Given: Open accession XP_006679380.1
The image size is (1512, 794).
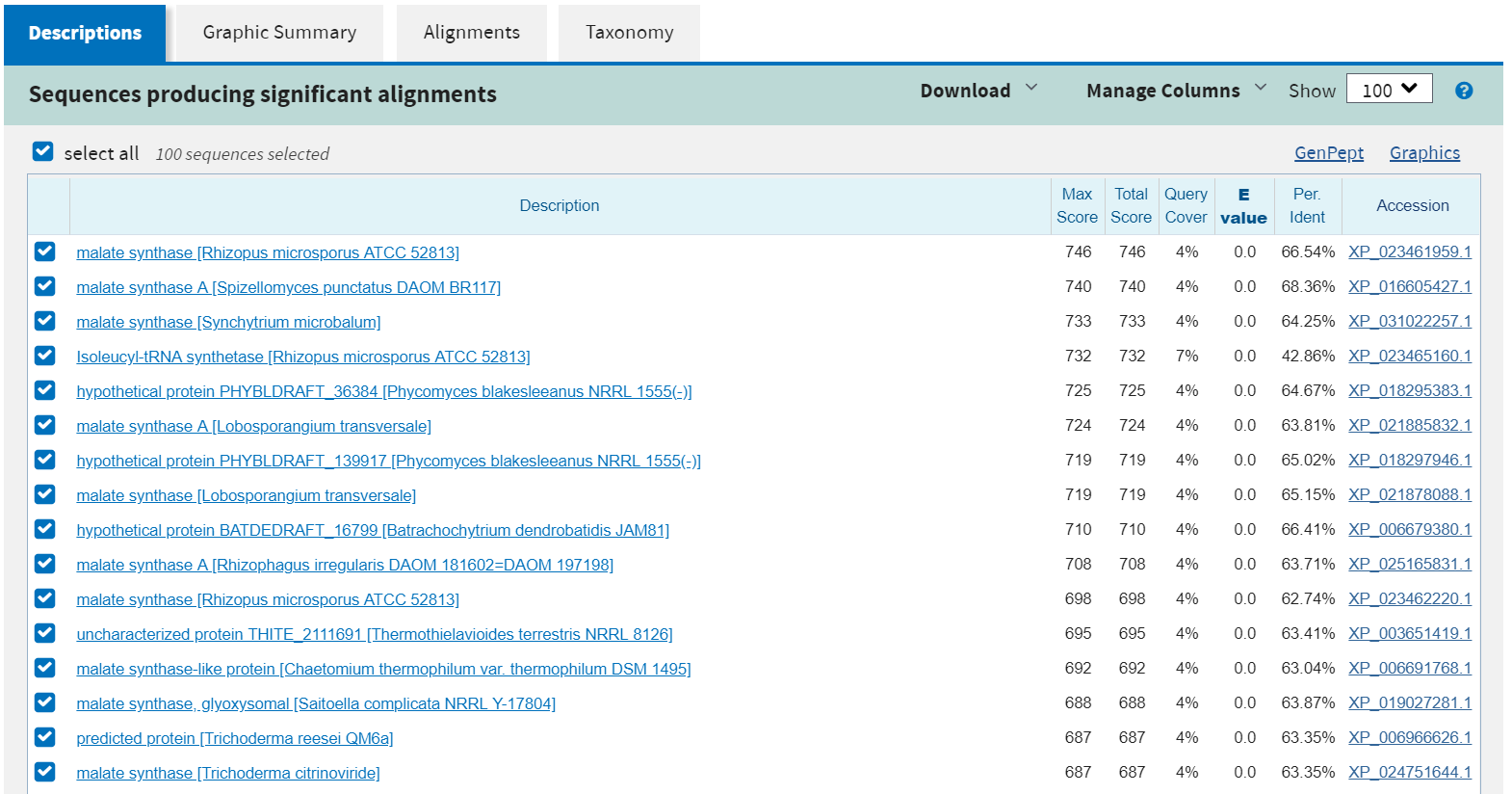Looking at the screenshot, I should (x=1410, y=529).
